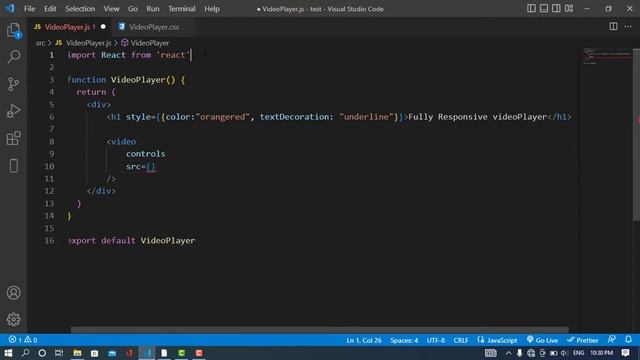
Task: Open the Manage gear icon
Action: (13, 319)
